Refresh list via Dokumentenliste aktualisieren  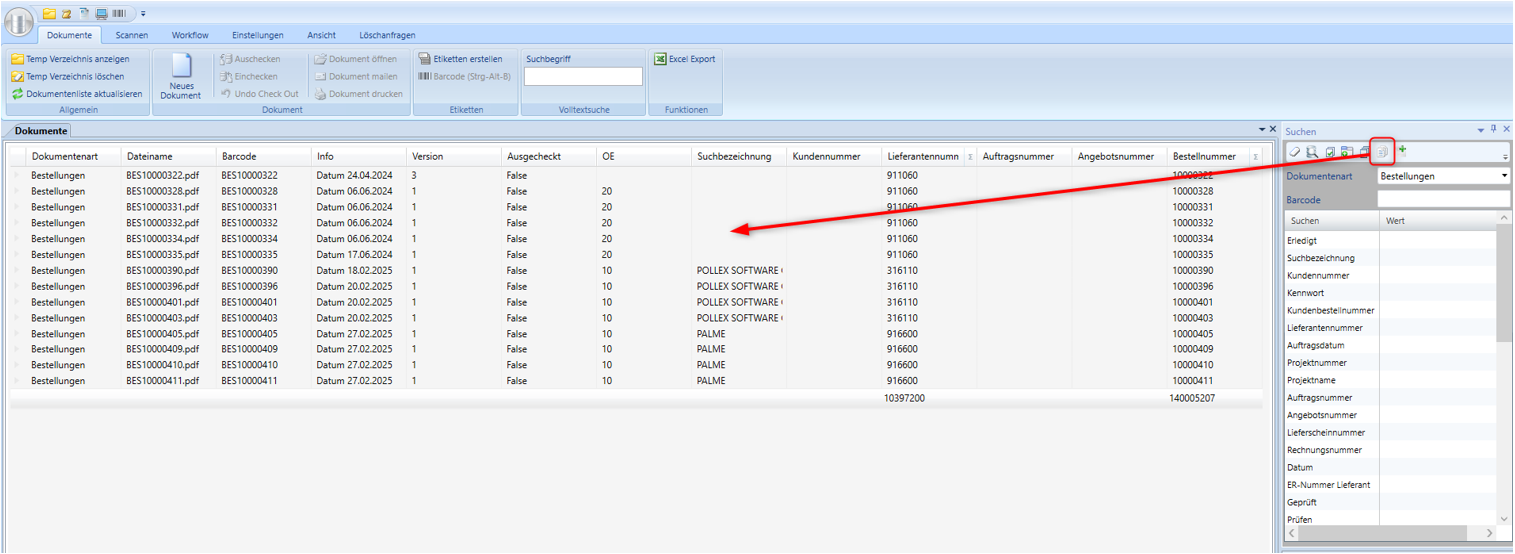78,94
